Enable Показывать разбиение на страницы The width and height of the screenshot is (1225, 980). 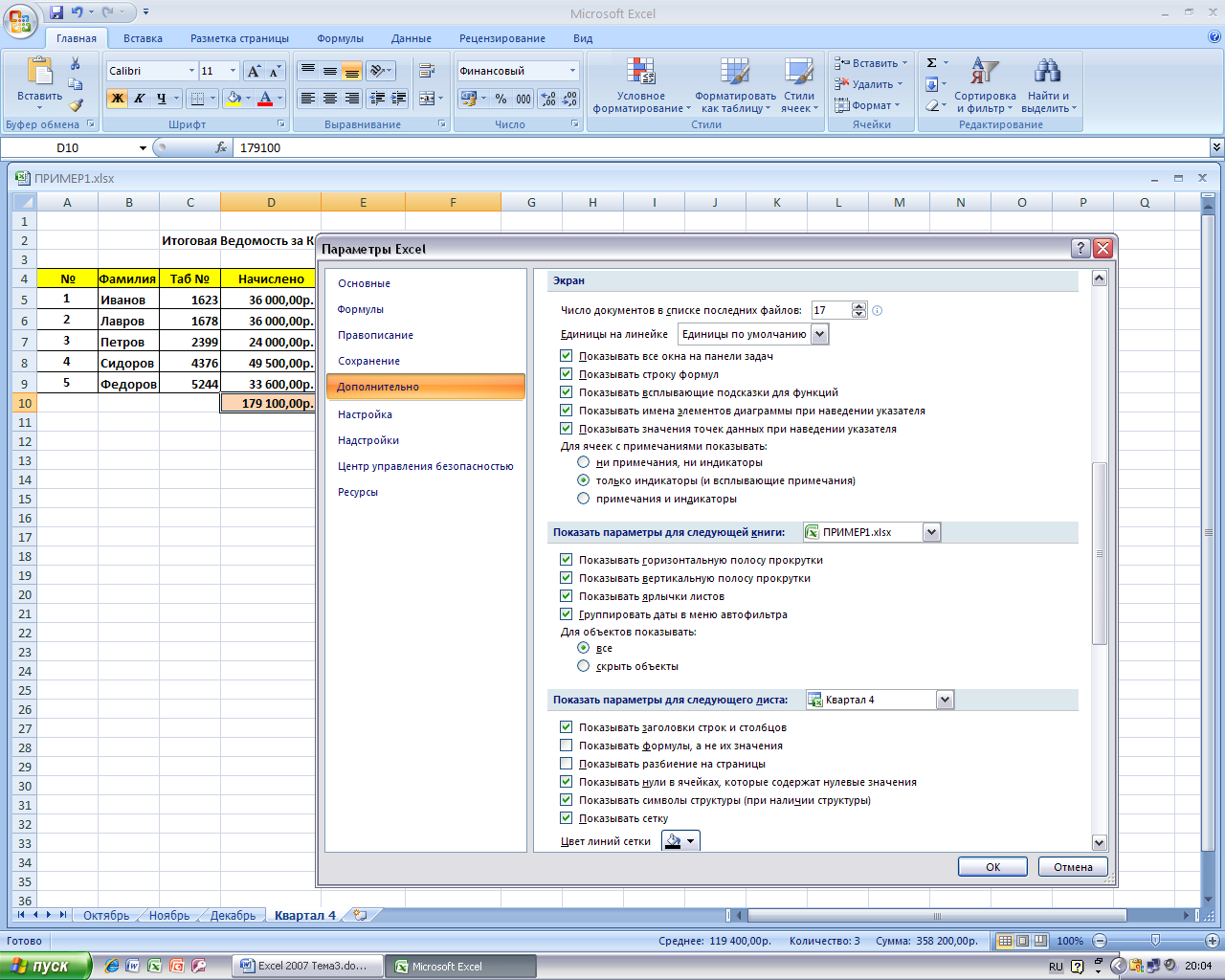click(x=566, y=764)
